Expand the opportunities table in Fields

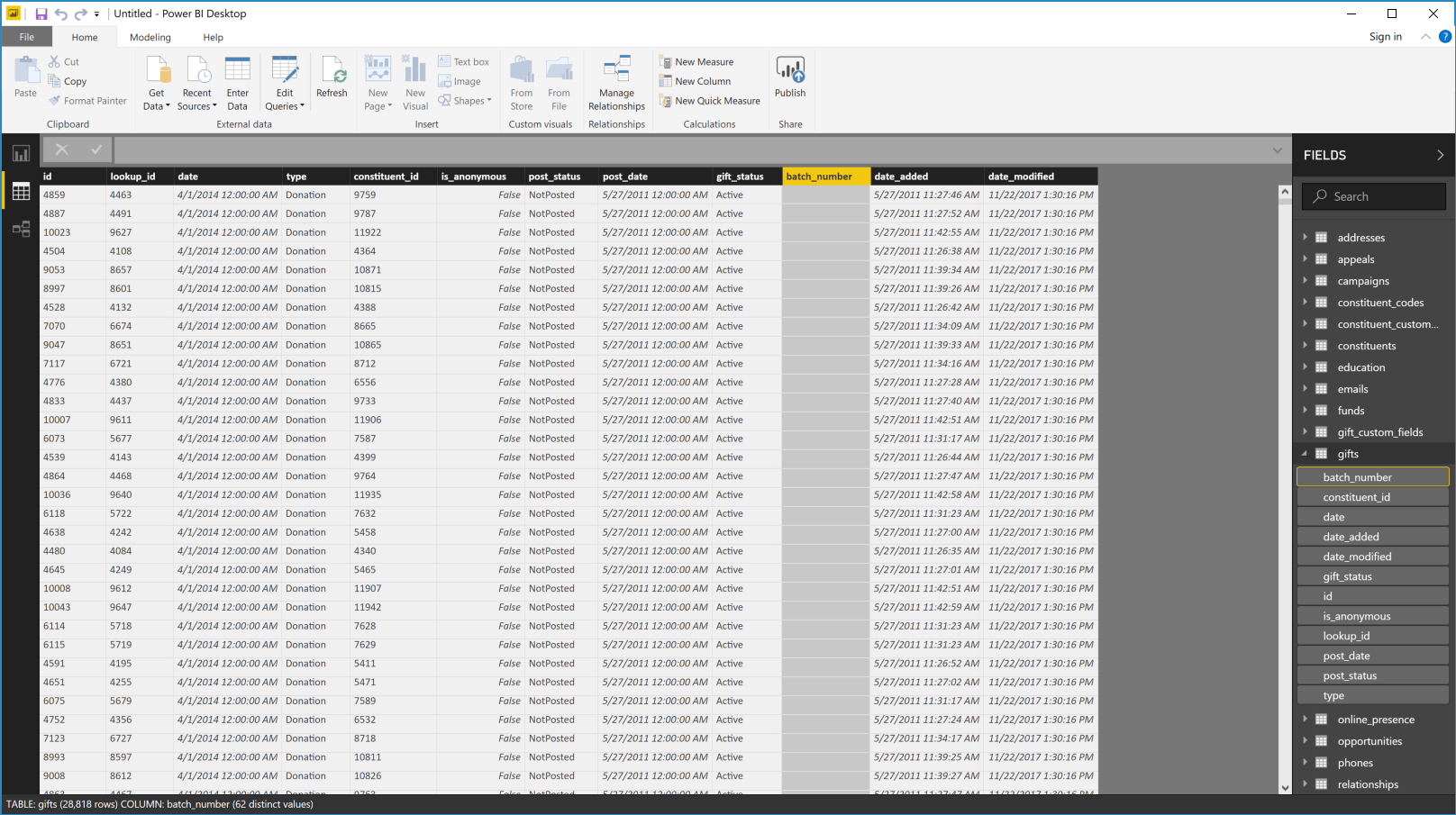point(1304,741)
